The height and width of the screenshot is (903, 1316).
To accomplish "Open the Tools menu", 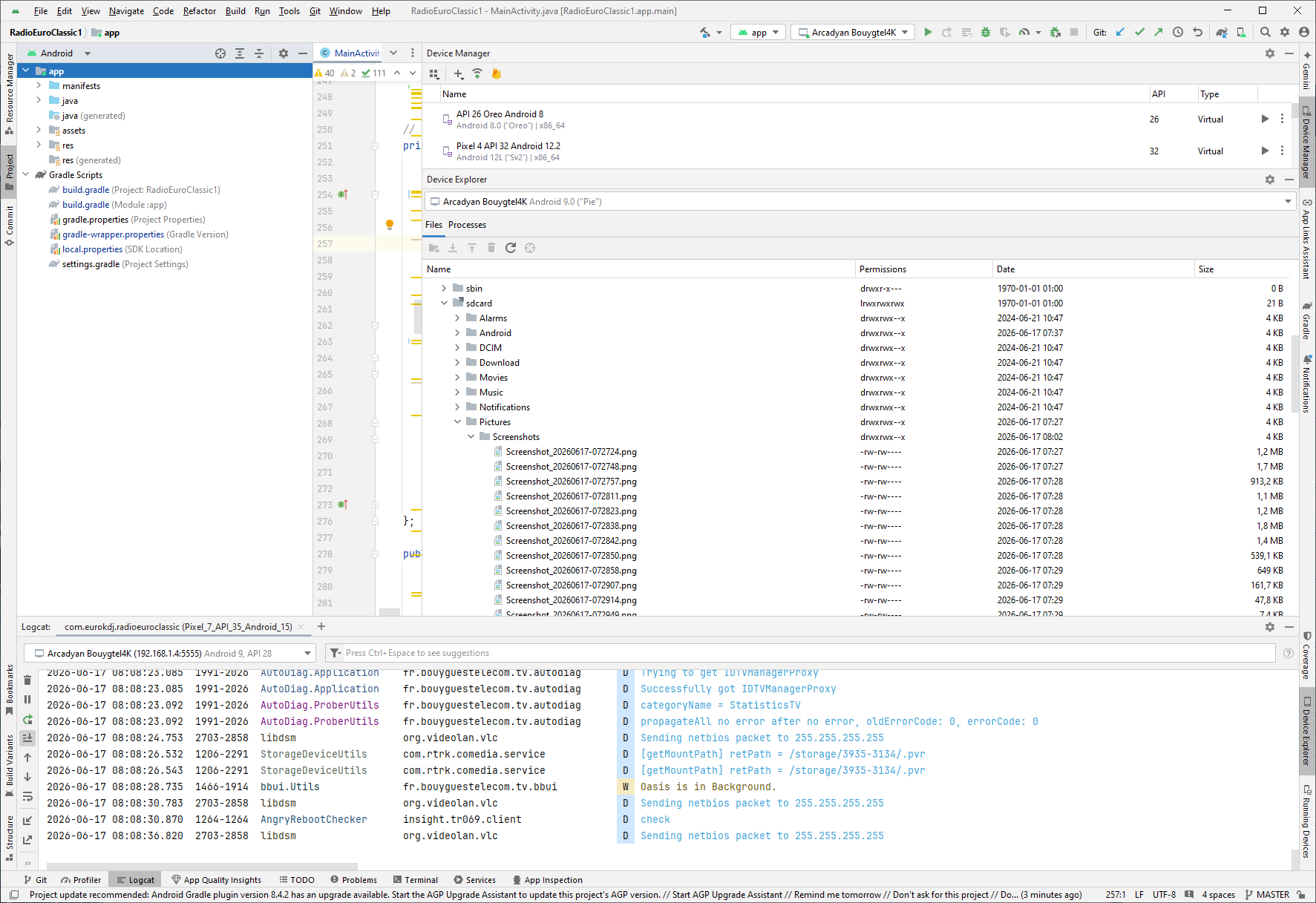I will click(289, 11).
